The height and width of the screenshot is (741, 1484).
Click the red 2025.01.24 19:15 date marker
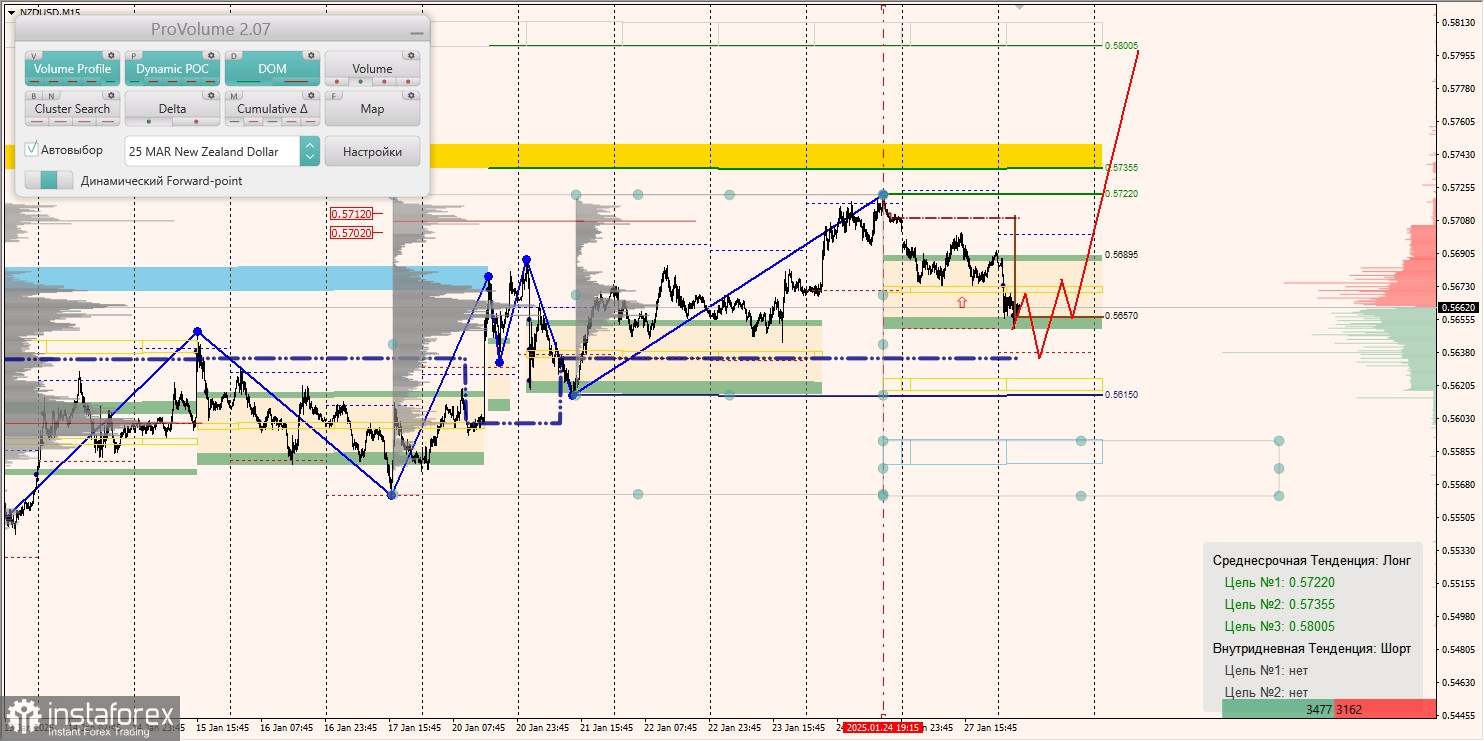coord(881,728)
